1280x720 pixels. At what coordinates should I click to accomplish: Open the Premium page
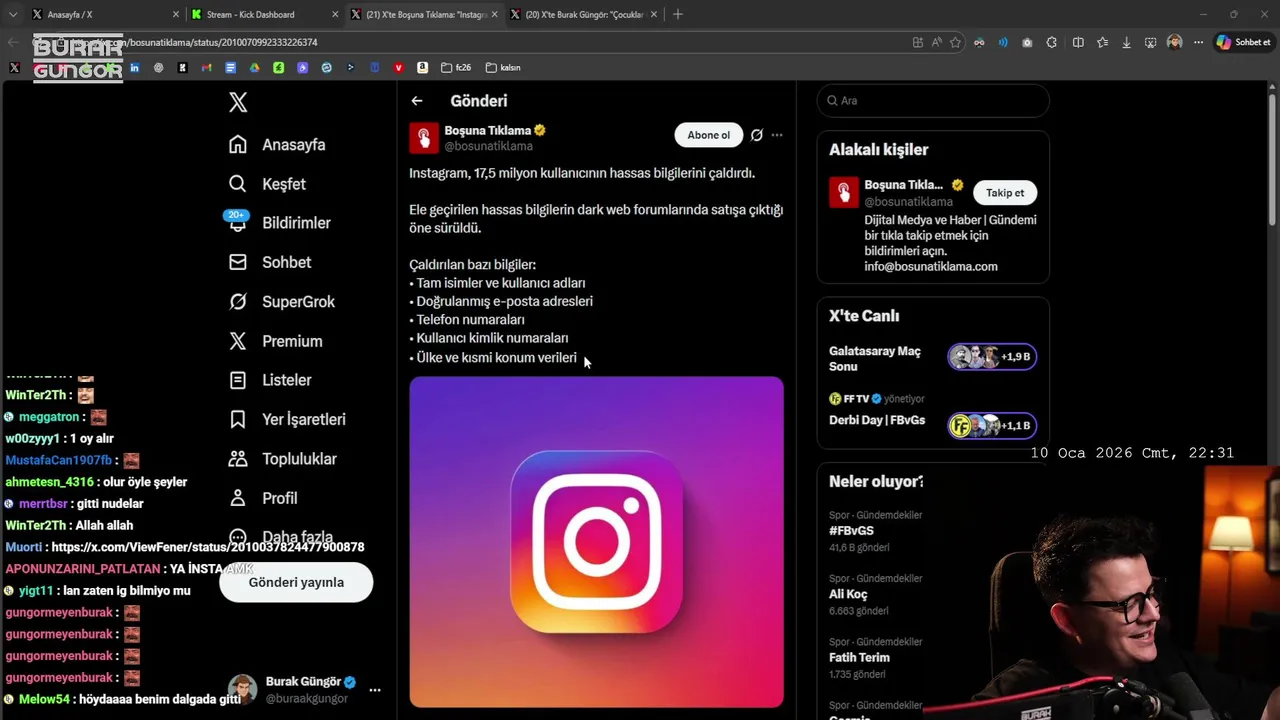tap(275, 341)
